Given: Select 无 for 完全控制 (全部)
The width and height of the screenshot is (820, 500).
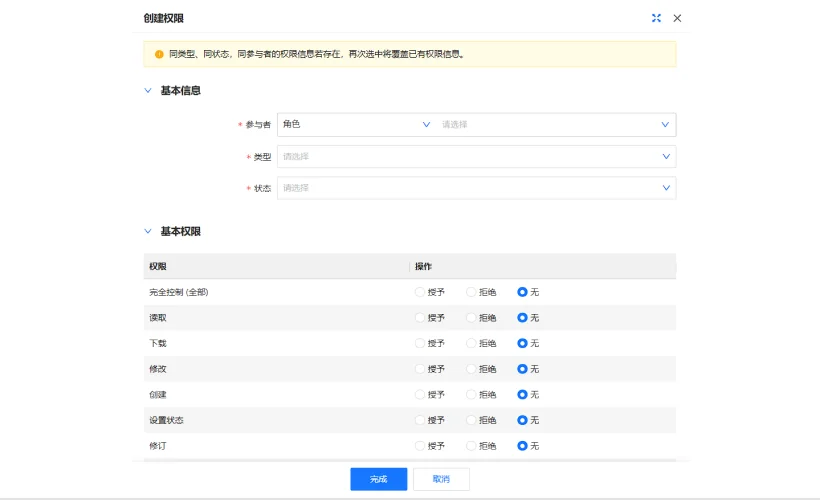Looking at the screenshot, I should click(522, 292).
